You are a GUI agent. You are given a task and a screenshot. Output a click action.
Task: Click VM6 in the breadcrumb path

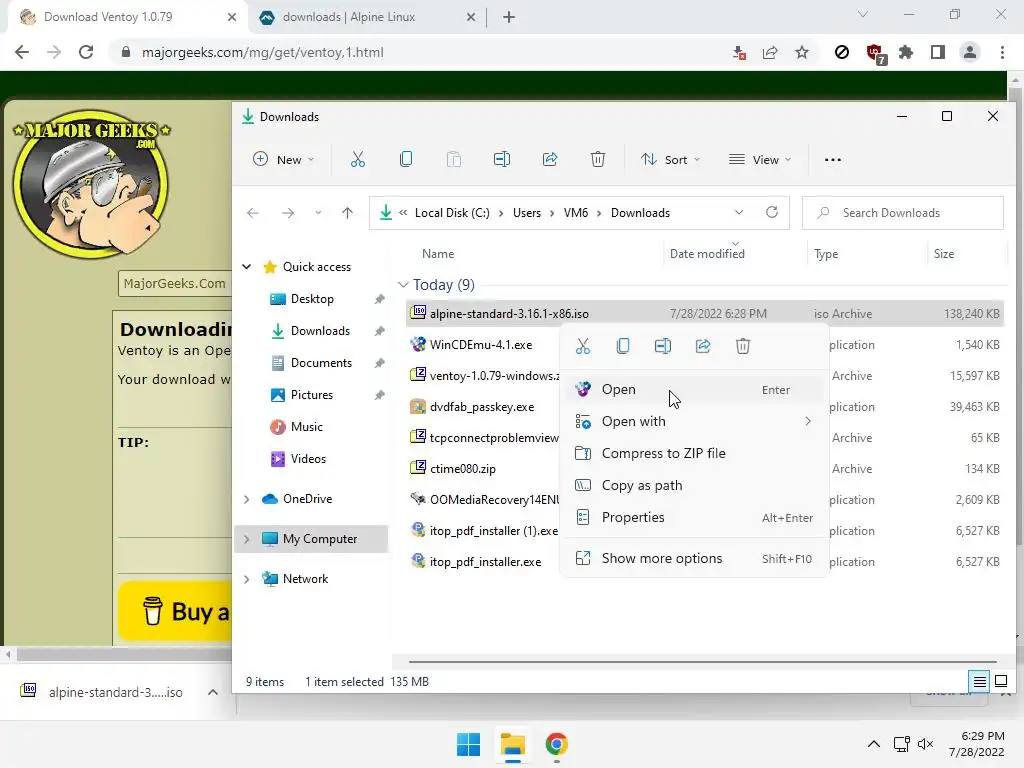[575, 213]
